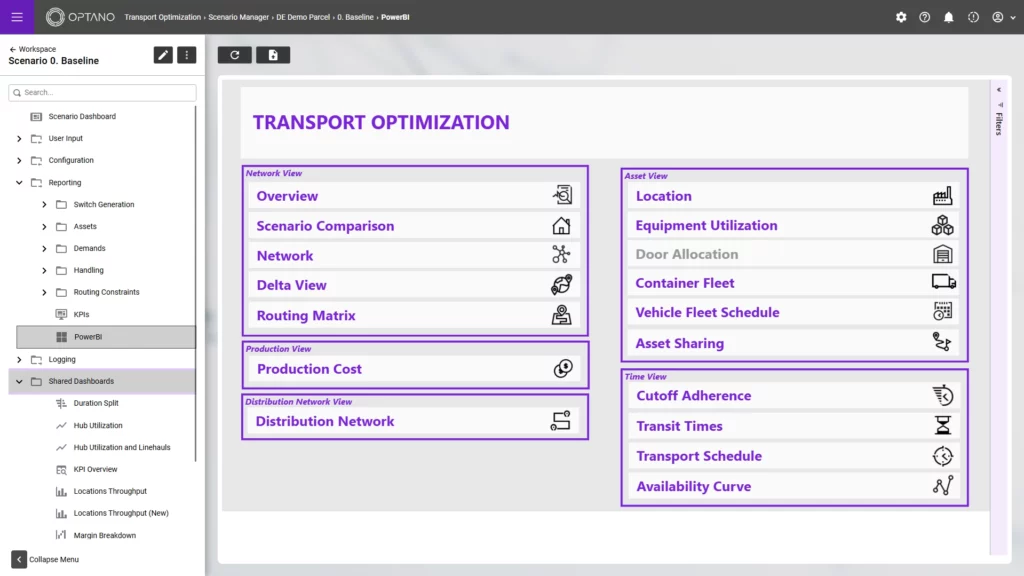This screenshot has width=1024, height=576.
Task: Click the map icon next to Routing Matrix
Action: tap(562, 315)
